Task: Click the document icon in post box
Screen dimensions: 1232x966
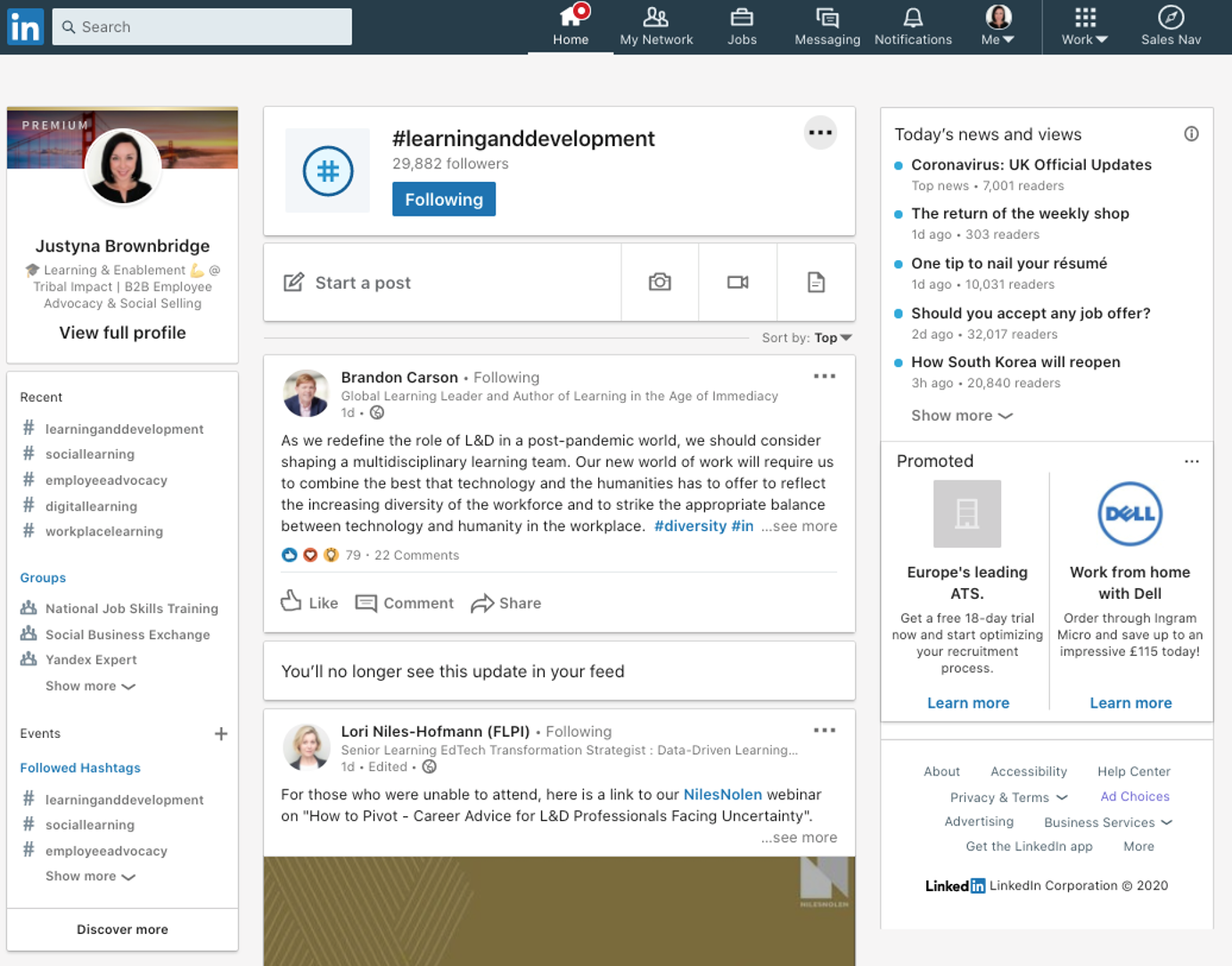Action: 816,282
